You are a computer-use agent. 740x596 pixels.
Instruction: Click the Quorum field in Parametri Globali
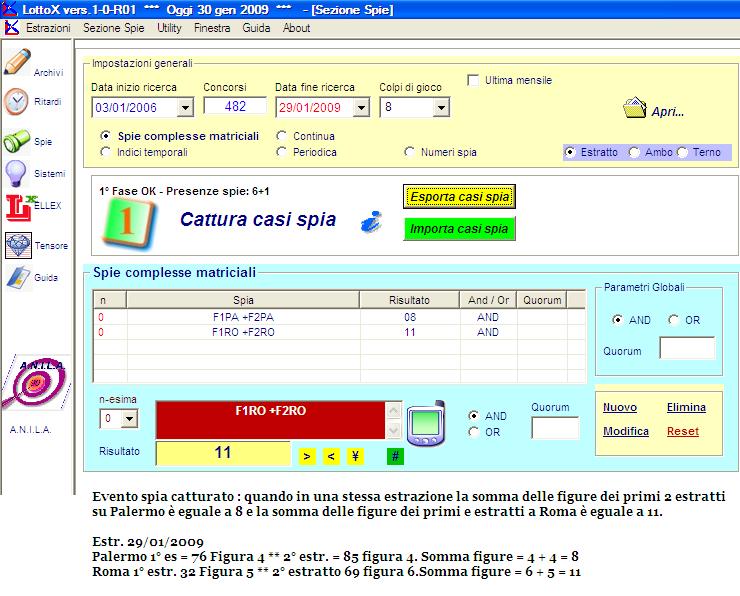tap(687, 348)
